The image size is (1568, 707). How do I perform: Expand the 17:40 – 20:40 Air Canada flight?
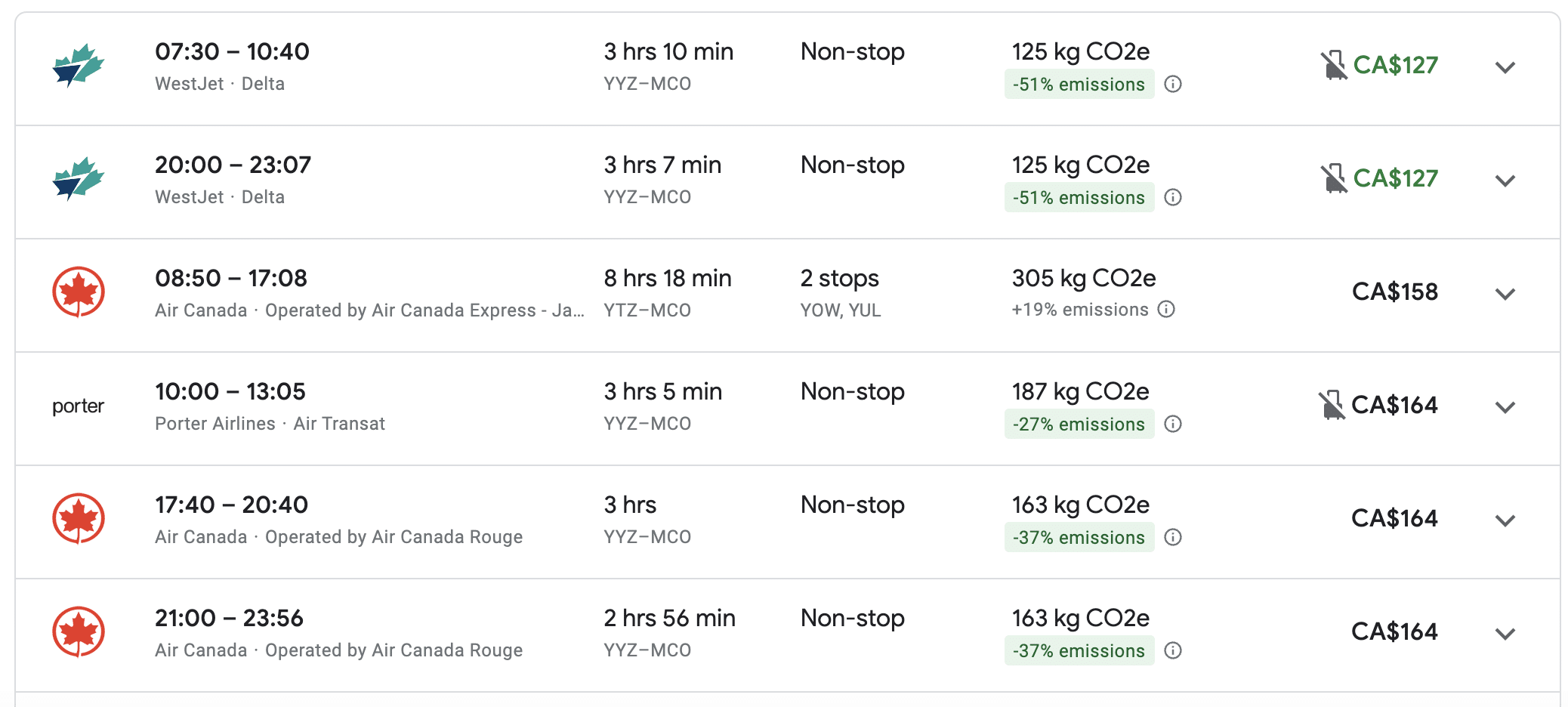coord(1505,520)
